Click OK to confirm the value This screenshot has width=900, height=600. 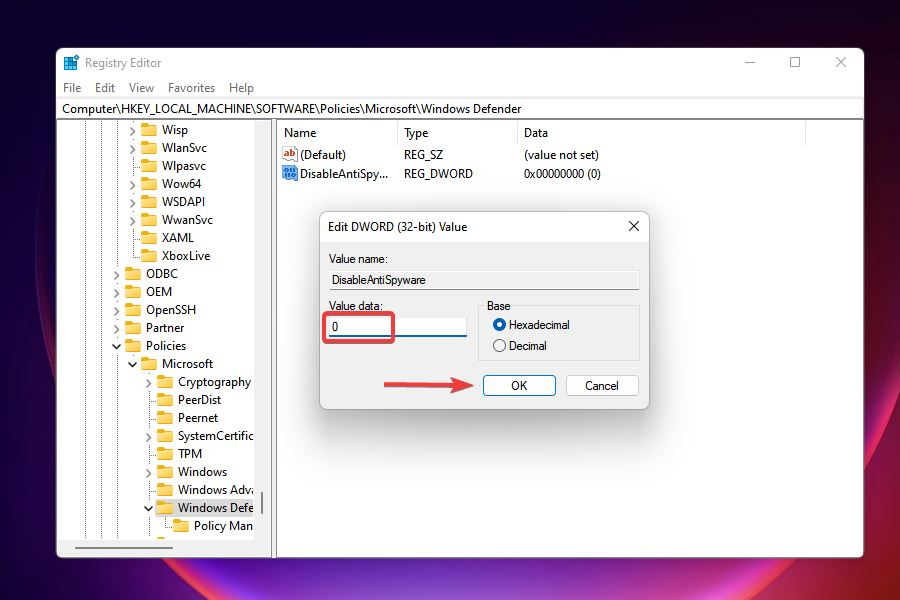(x=519, y=385)
